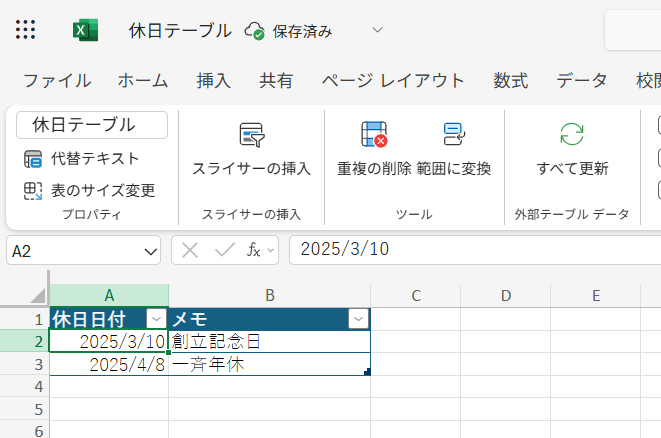Confirm entry with the checkmark icon
Viewport: 661px width, 438px height.
(224, 250)
